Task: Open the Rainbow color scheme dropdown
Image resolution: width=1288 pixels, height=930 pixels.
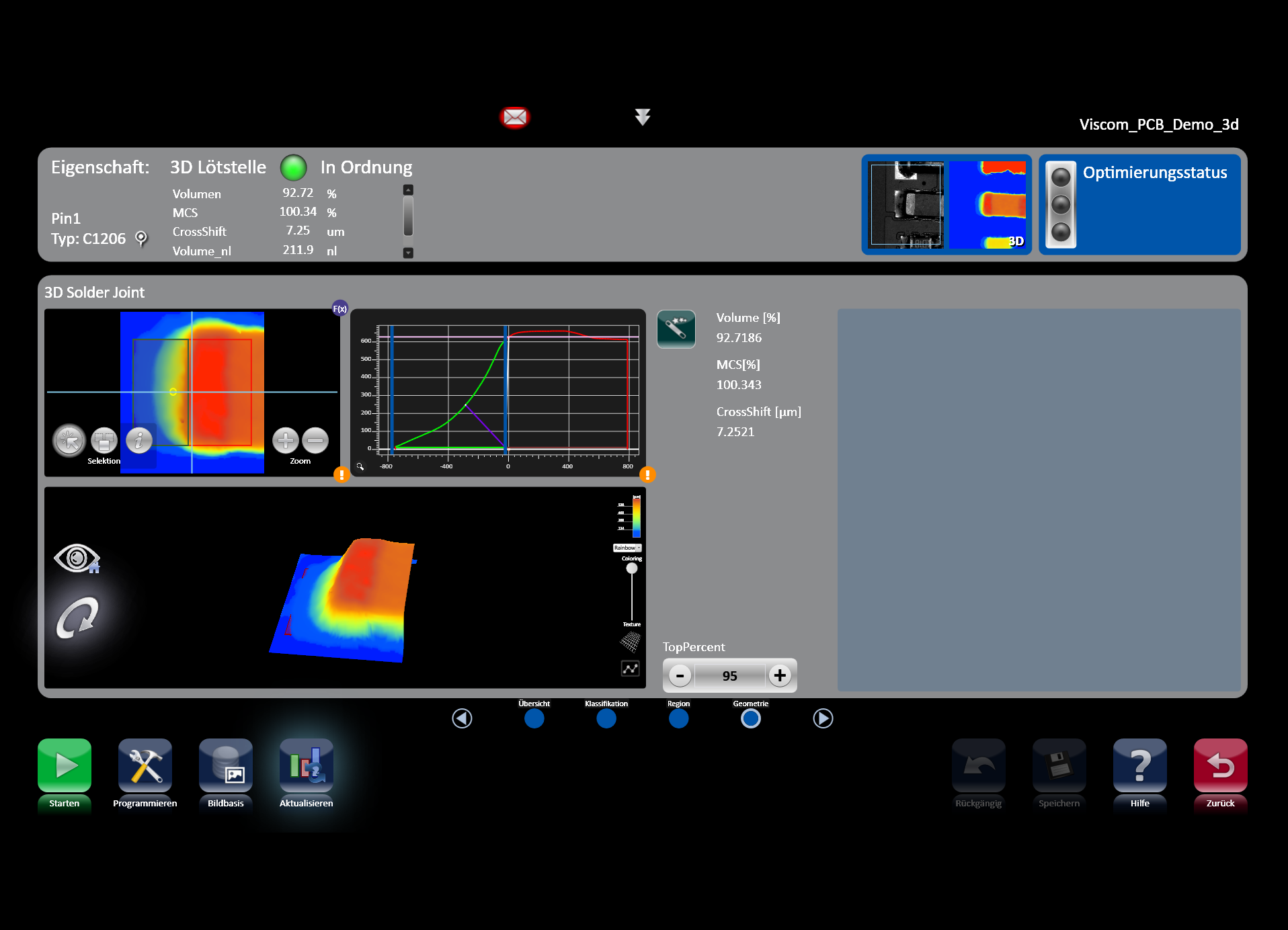Action: pyautogui.click(x=627, y=548)
